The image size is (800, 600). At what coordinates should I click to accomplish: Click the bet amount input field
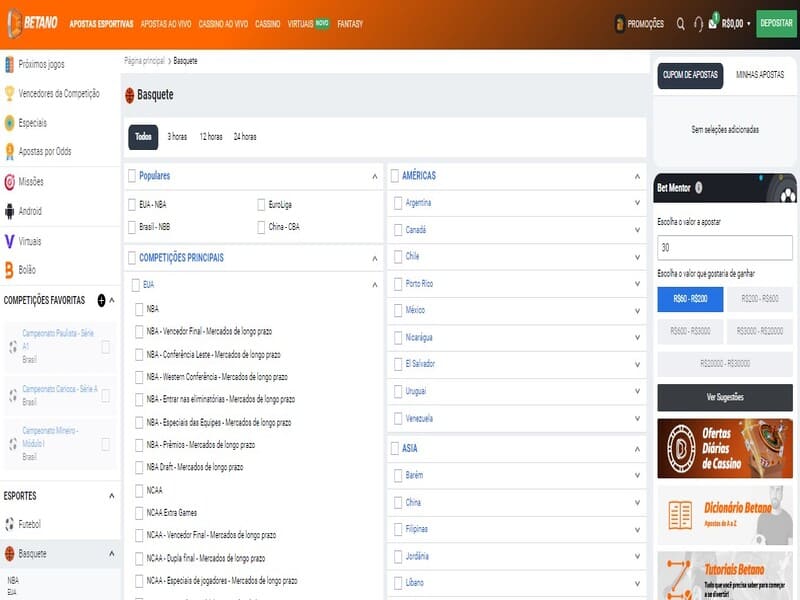pos(725,248)
